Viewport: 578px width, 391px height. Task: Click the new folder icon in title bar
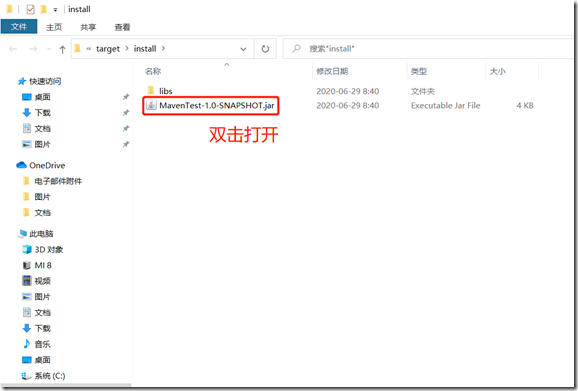pos(43,9)
